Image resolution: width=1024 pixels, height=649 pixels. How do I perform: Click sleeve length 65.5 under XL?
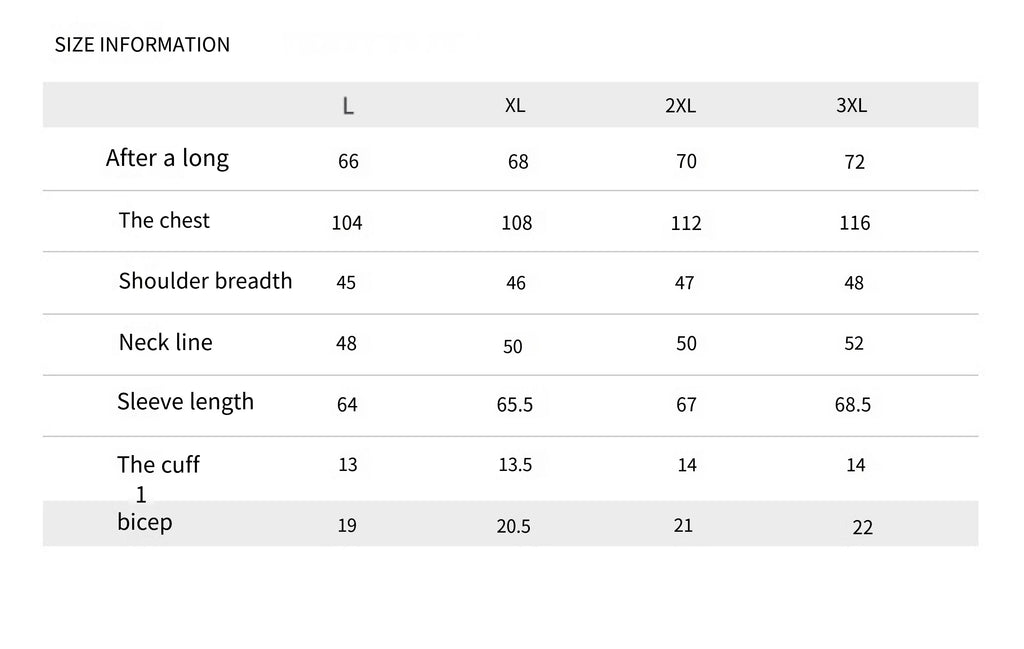point(515,405)
